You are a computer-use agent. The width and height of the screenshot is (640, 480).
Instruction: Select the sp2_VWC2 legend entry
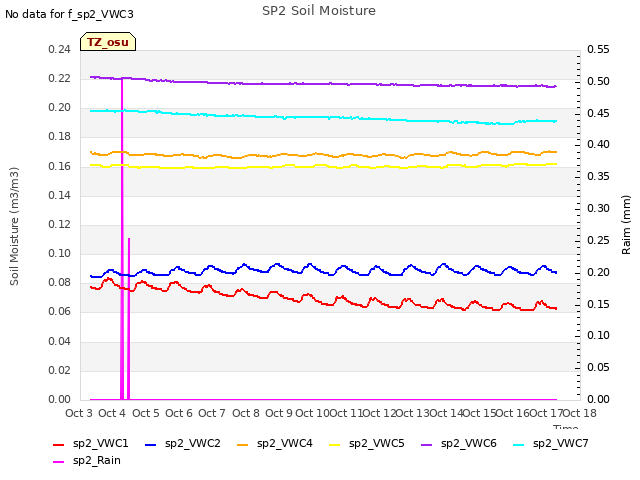(x=183, y=443)
